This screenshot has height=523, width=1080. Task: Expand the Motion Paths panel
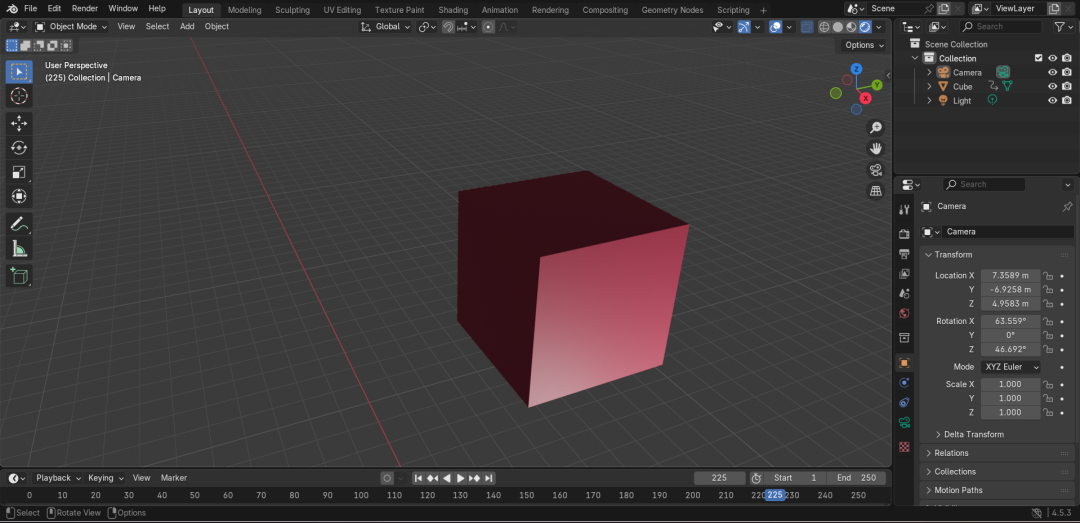[997, 491]
